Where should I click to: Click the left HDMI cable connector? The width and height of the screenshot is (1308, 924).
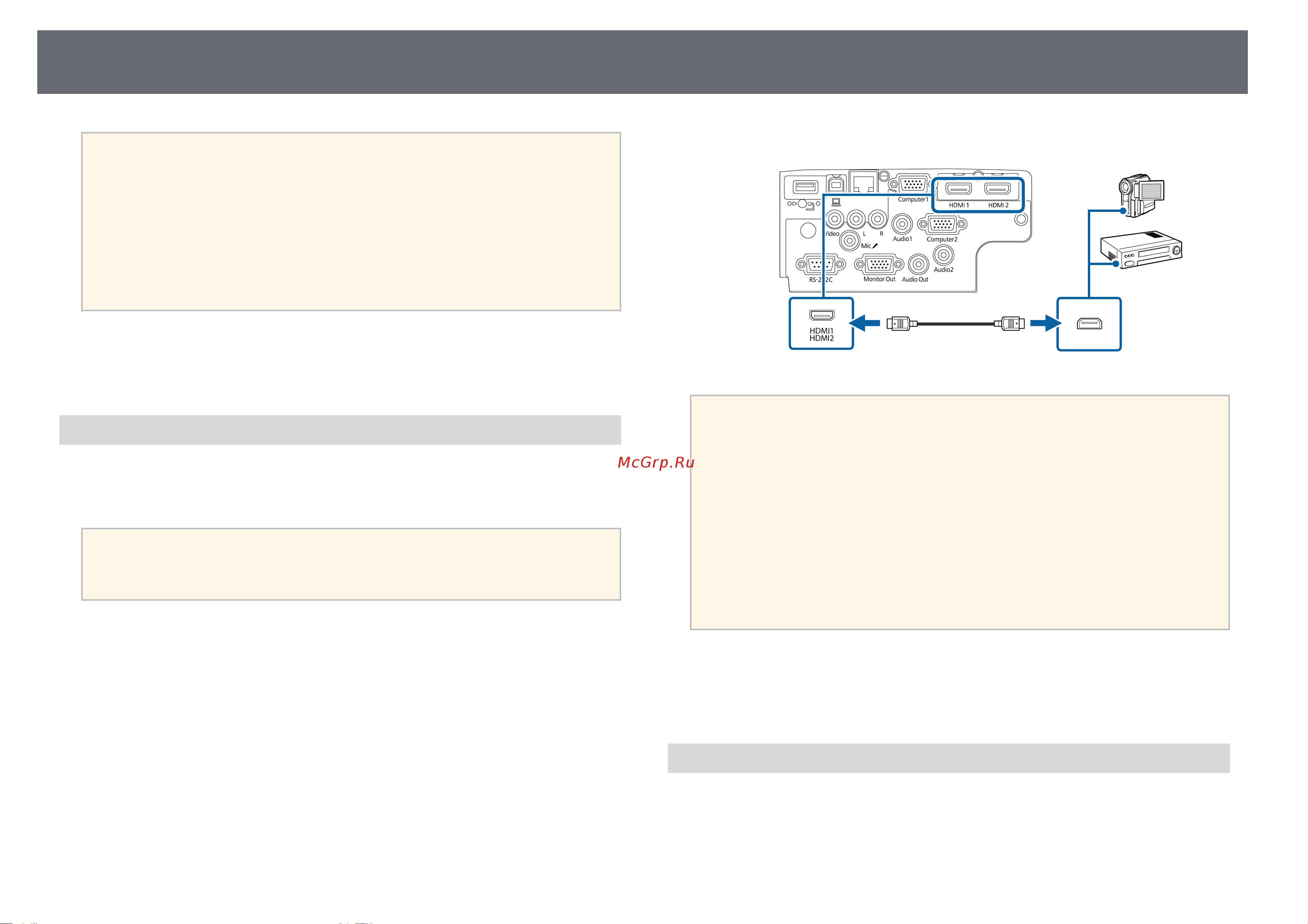point(901,323)
